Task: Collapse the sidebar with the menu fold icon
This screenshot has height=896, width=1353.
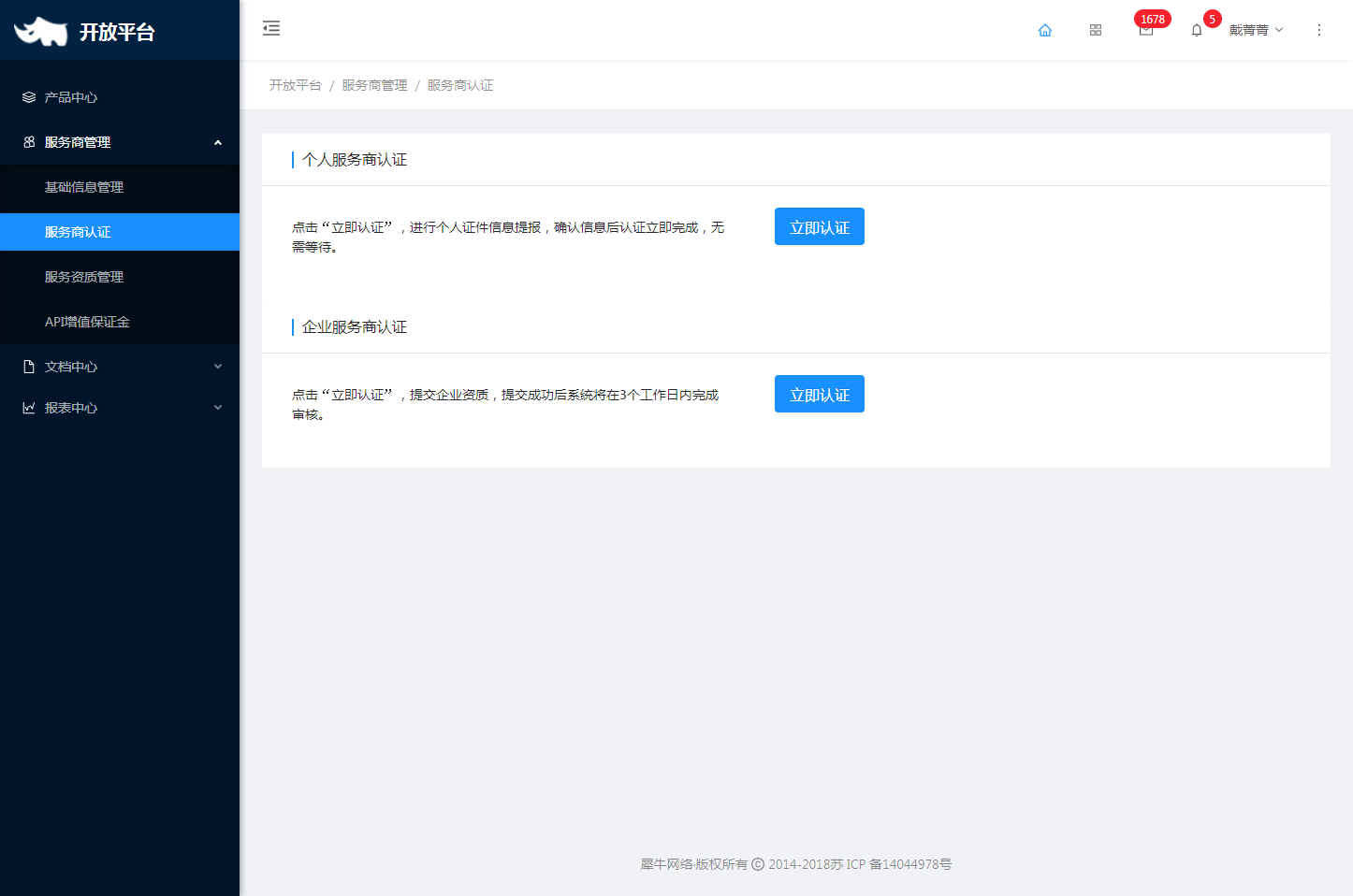Action: (x=271, y=28)
